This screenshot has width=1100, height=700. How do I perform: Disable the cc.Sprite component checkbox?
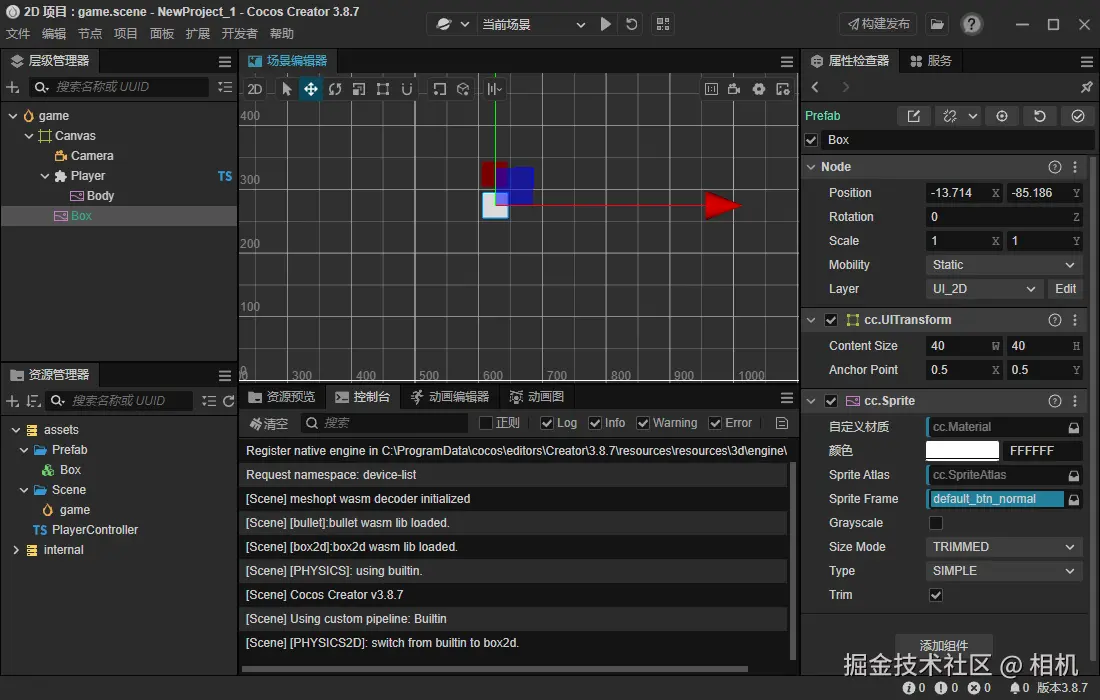(831, 401)
